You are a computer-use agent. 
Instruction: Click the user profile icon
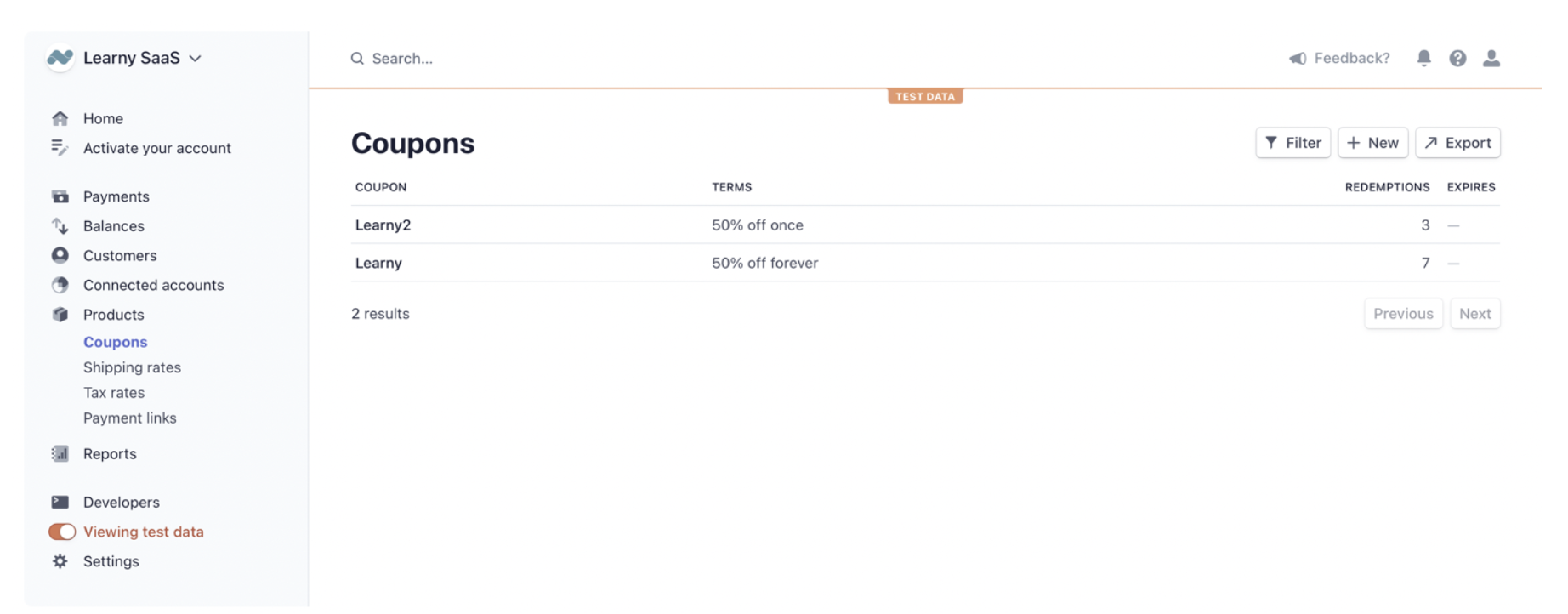pyautogui.click(x=1491, y=58)
